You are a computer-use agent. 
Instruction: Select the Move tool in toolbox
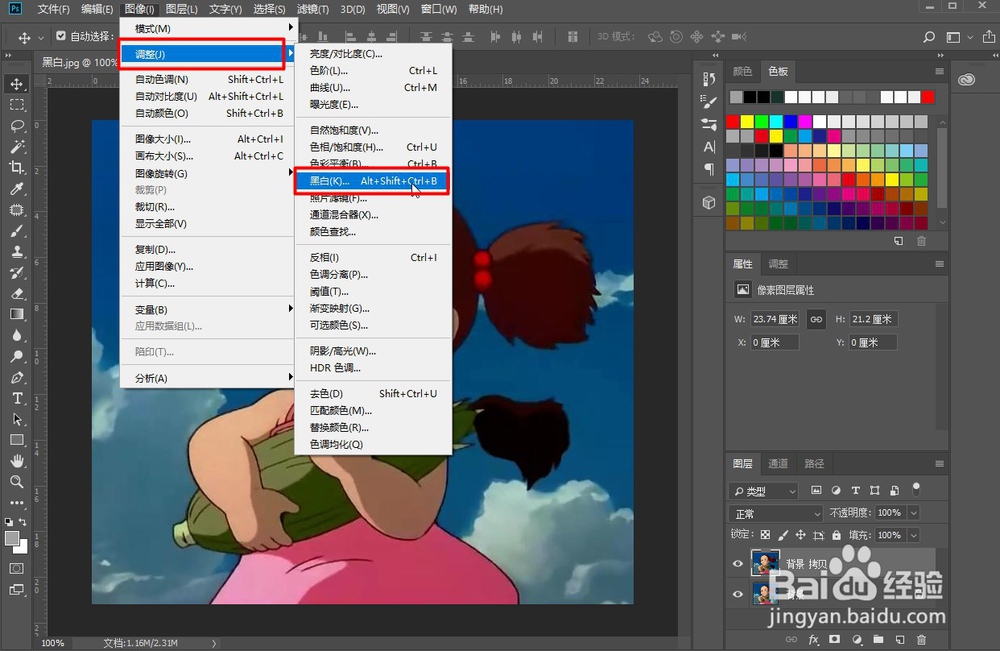pos(17,84)
